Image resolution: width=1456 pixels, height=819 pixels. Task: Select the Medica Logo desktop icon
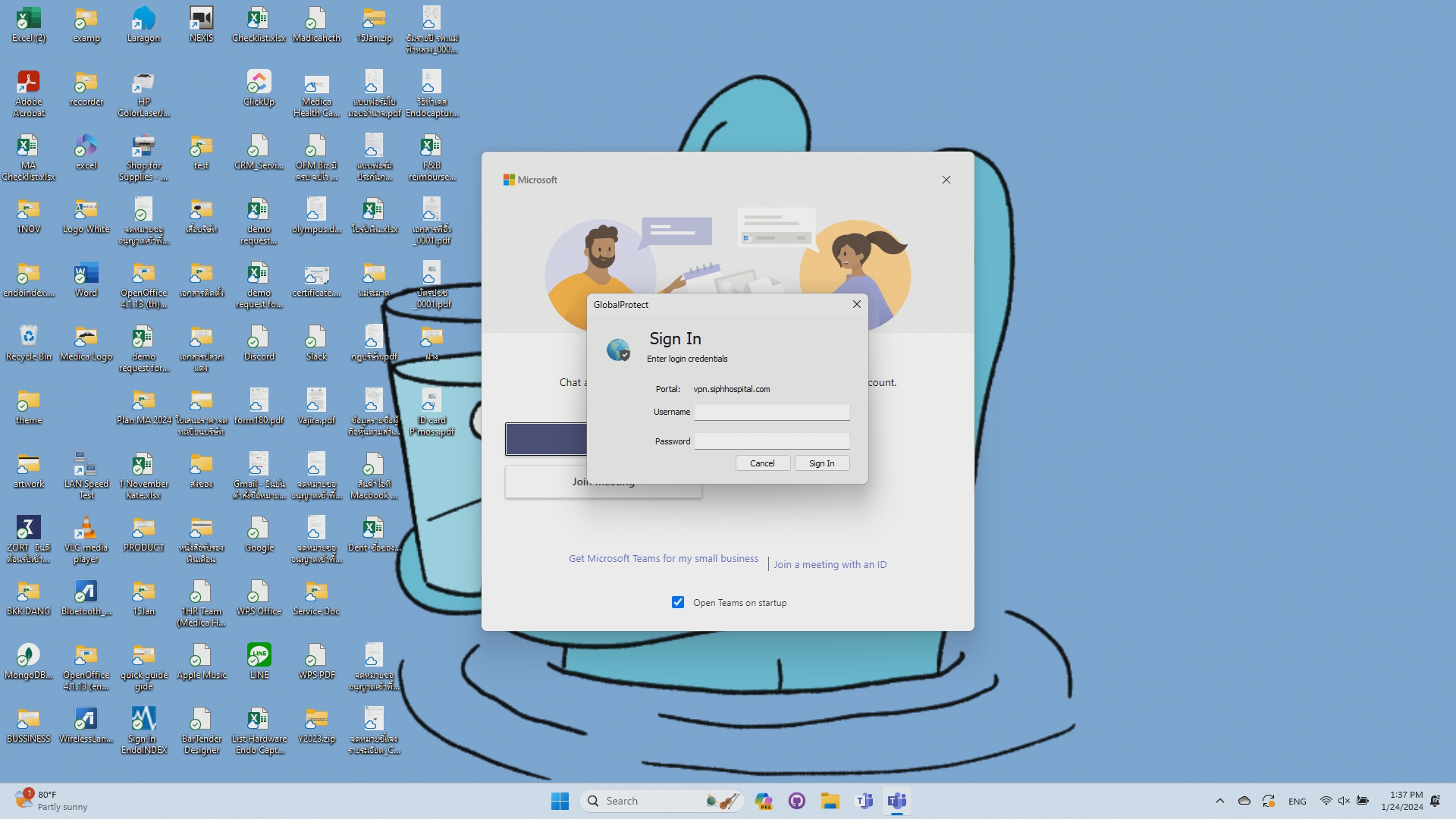coord(86,344)
